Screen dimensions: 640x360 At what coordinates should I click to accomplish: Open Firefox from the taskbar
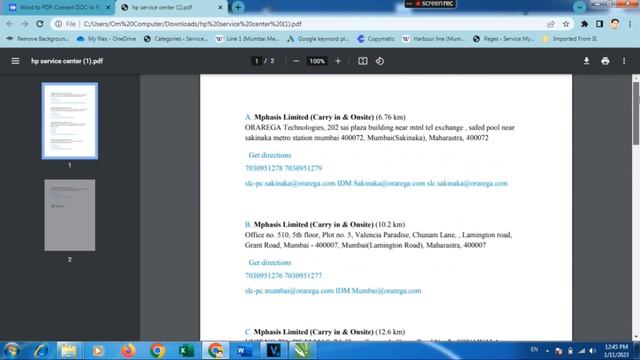tap(128, 351)
